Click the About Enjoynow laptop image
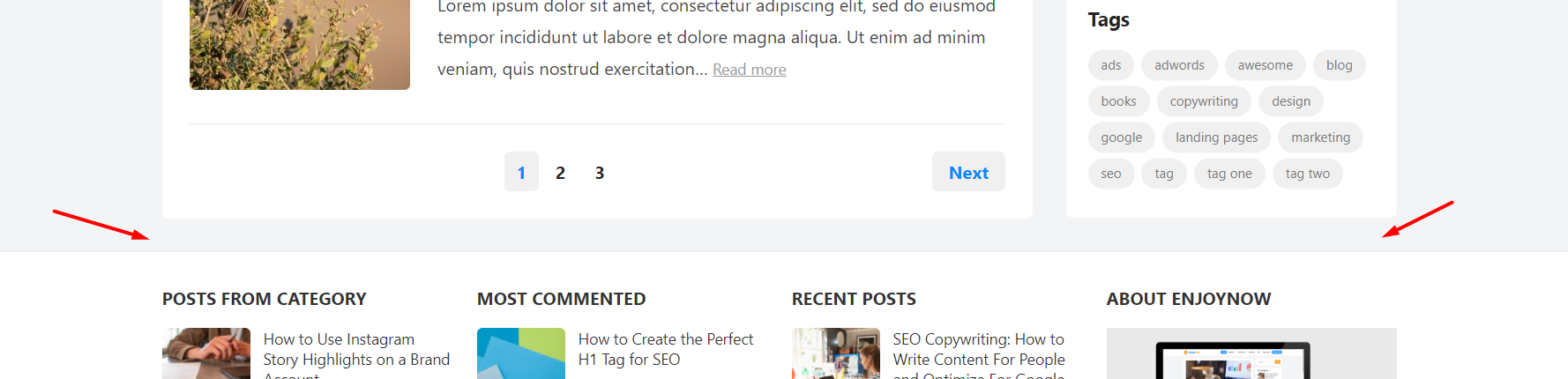Screen dimensions: 1568x379 [x=1251, y=353]
